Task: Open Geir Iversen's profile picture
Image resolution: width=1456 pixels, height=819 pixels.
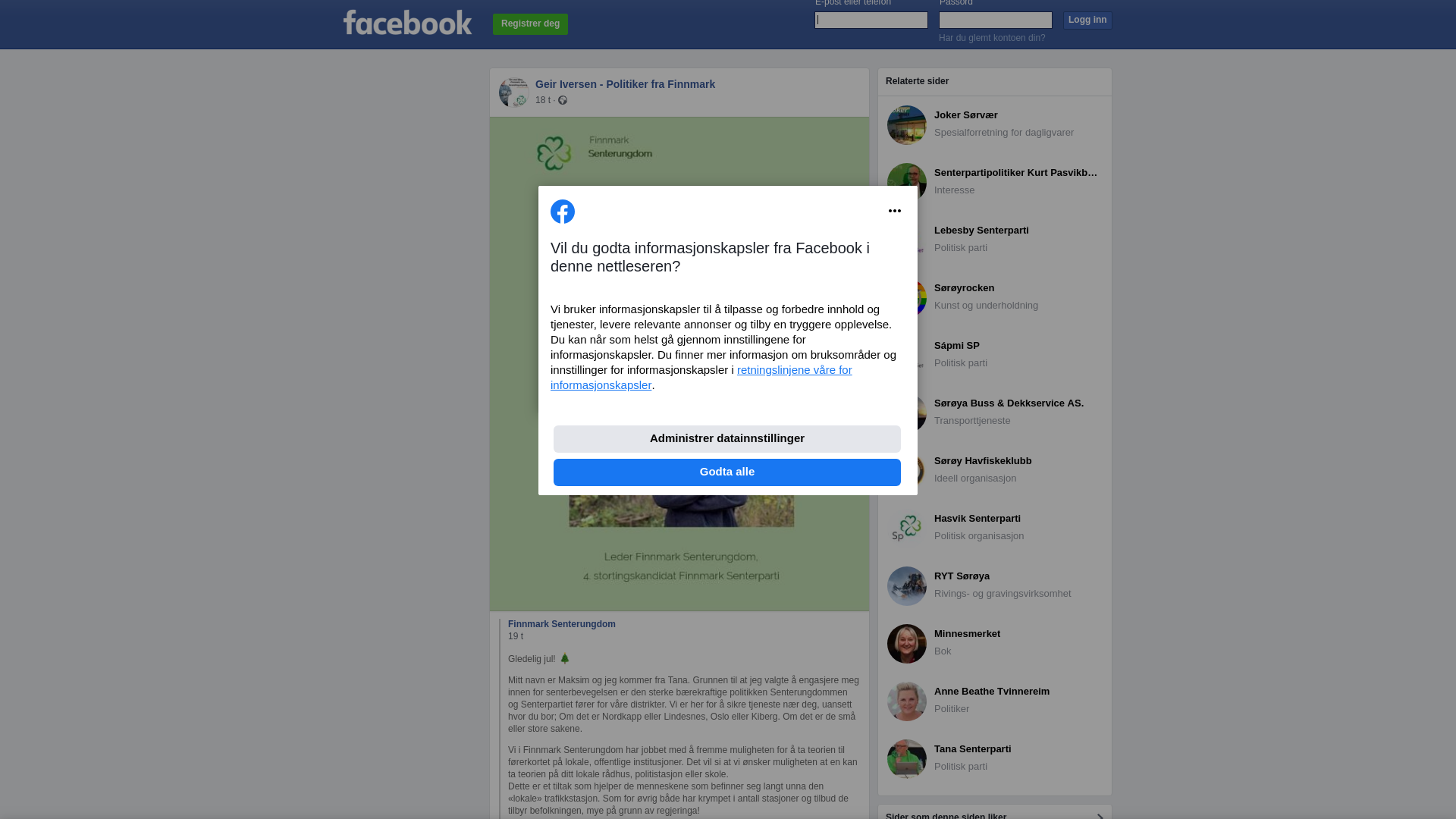Action: click(x=514, y=93)
